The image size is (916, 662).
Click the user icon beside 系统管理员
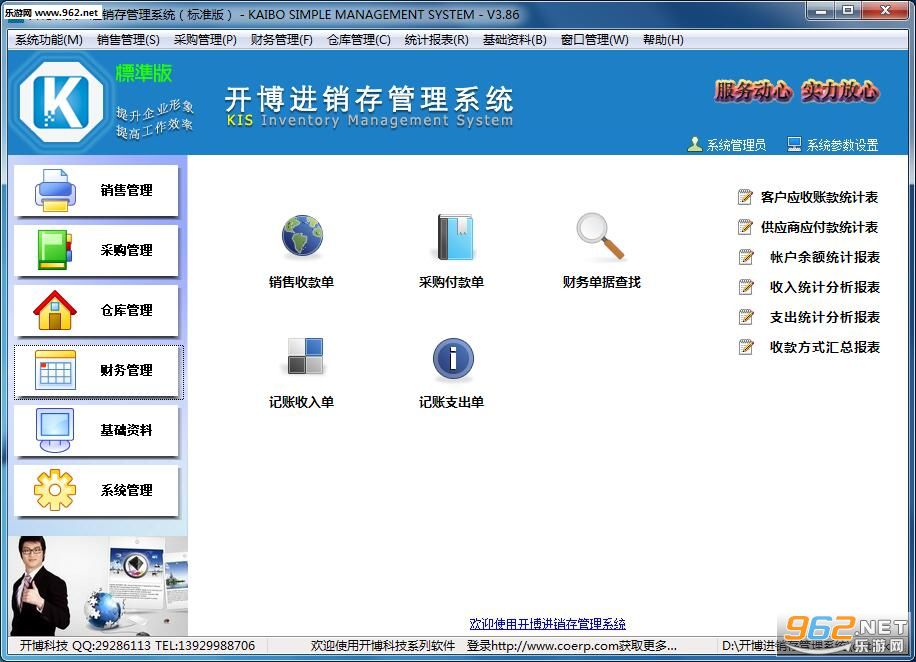click(x=695, y=144)
